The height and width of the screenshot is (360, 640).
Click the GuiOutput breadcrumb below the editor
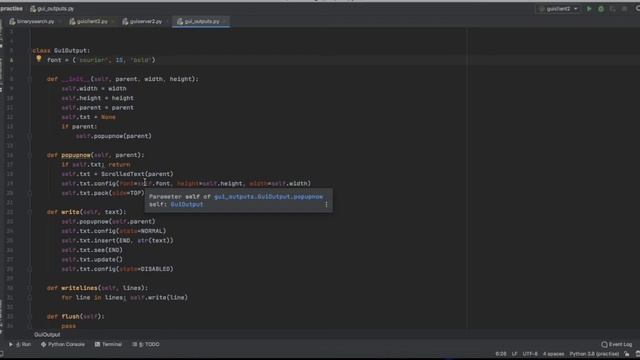(x=47, y=335)
